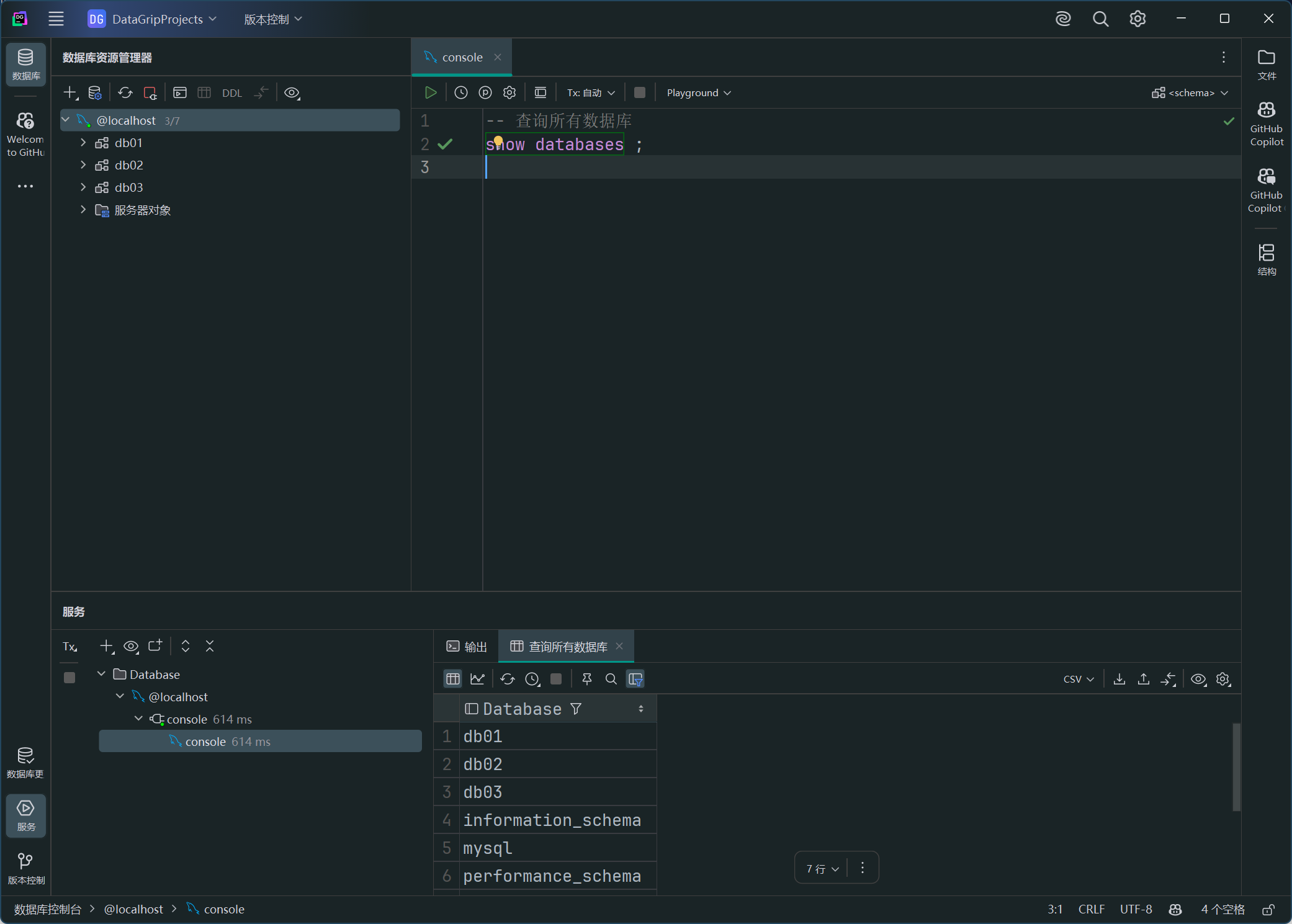
Task: Open the query history clock icon
Action: pyautogui.click(x=460, y=92)
